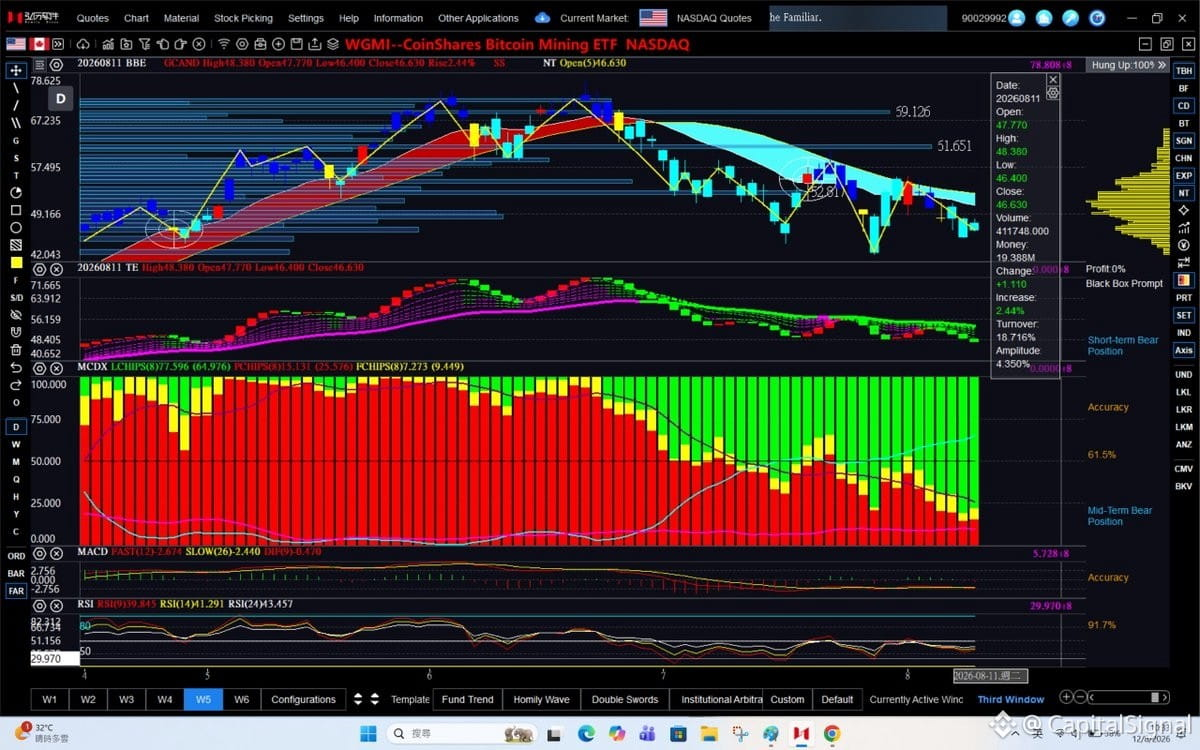This screenshot has height=750, width=1200.
Task: Adjust the bottom zoom slider bar
Action: tap(1129, 697)
